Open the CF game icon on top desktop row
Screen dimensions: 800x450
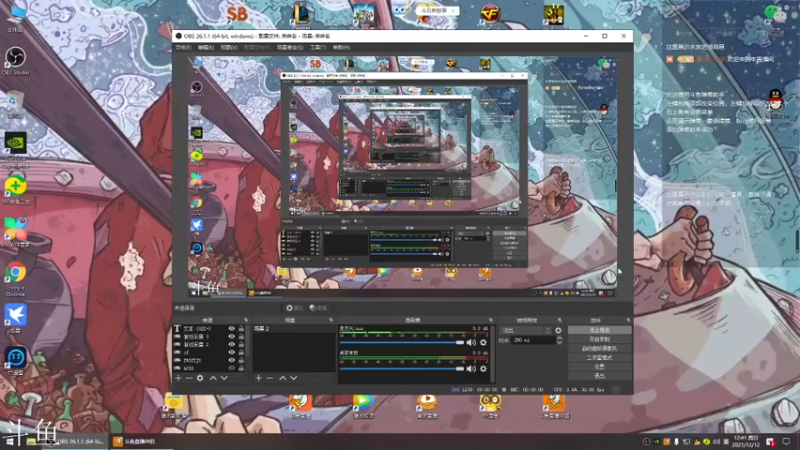[490, 14]
